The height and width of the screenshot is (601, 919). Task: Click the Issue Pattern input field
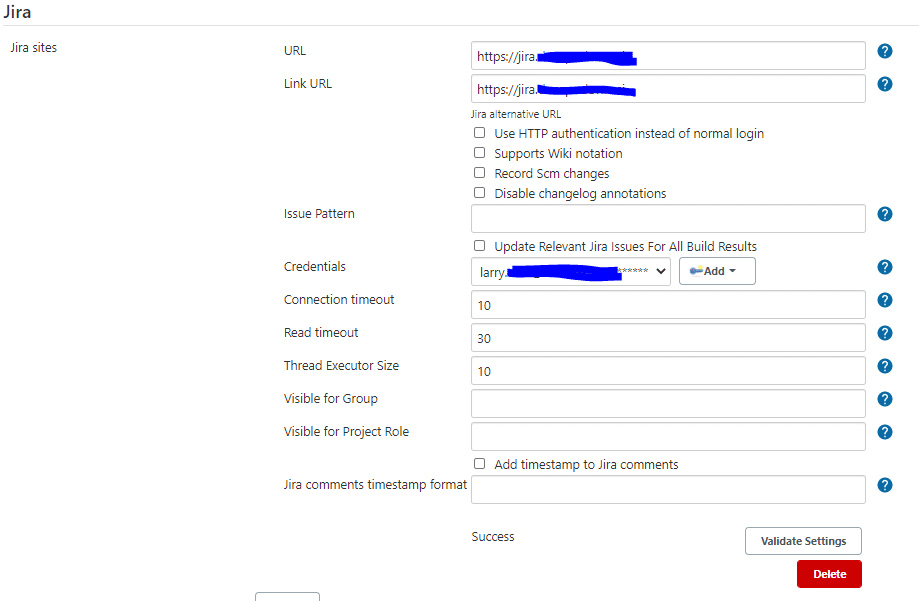[668, 219]
